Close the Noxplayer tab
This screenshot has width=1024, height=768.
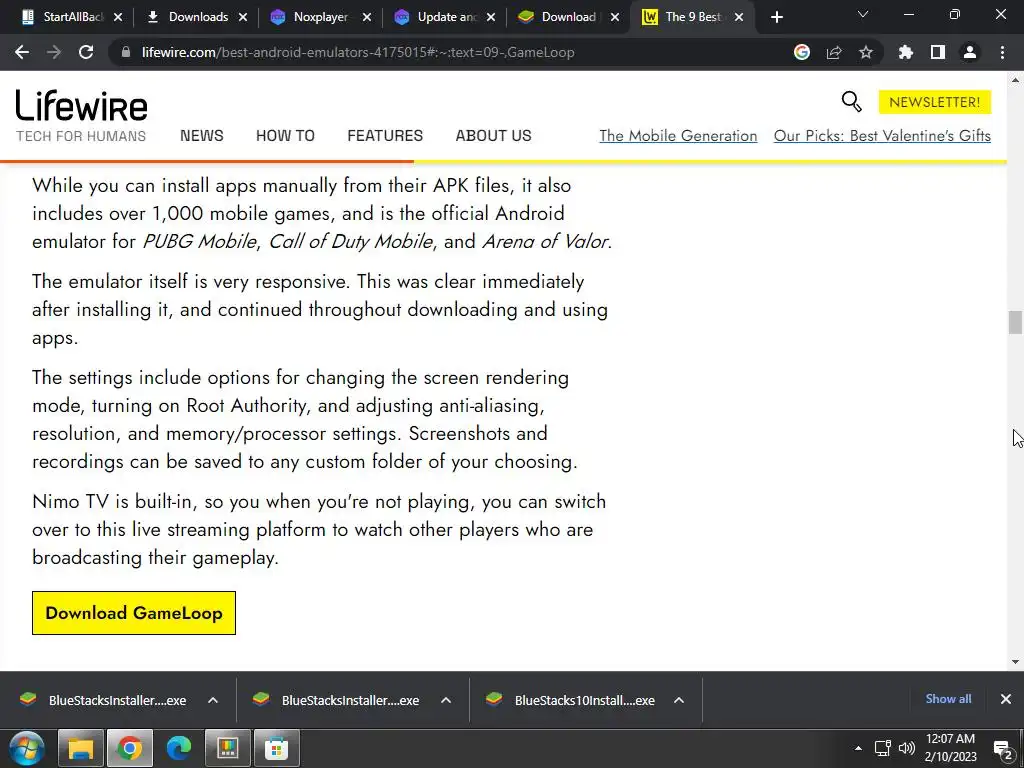[367, 17]
